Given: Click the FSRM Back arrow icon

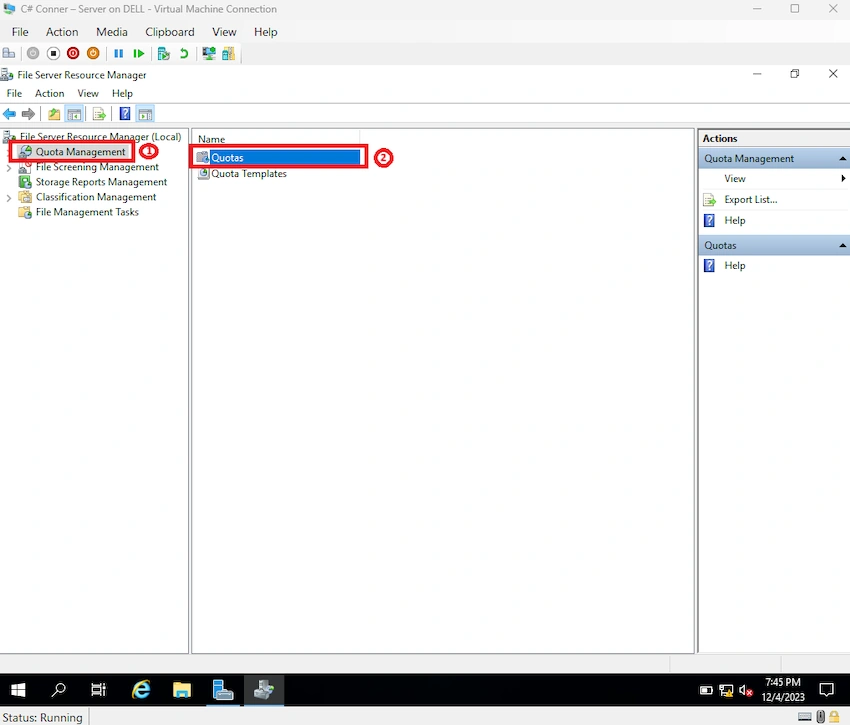Looking at the screenshot, I should [x=9, y=114].
